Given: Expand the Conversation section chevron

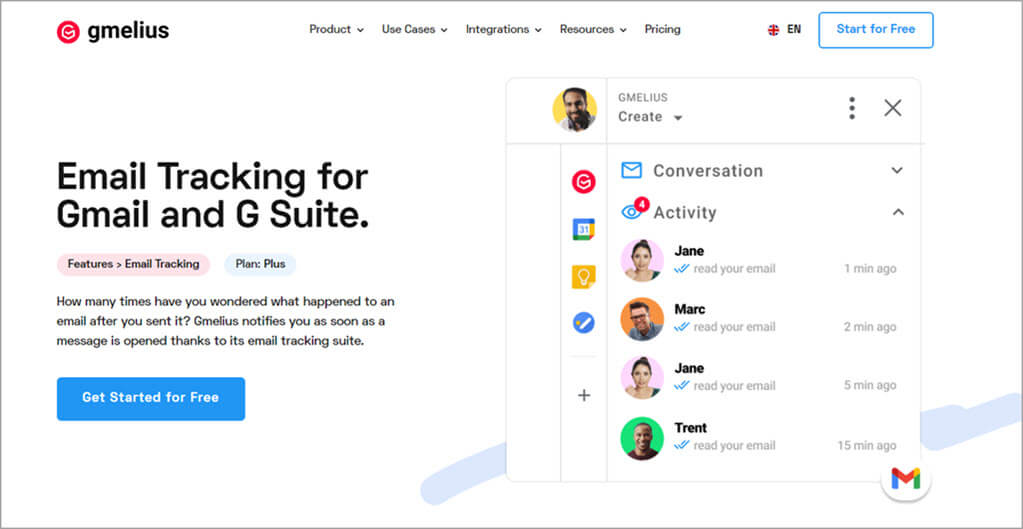Looking at the screenshot, I should click(897, 171).
